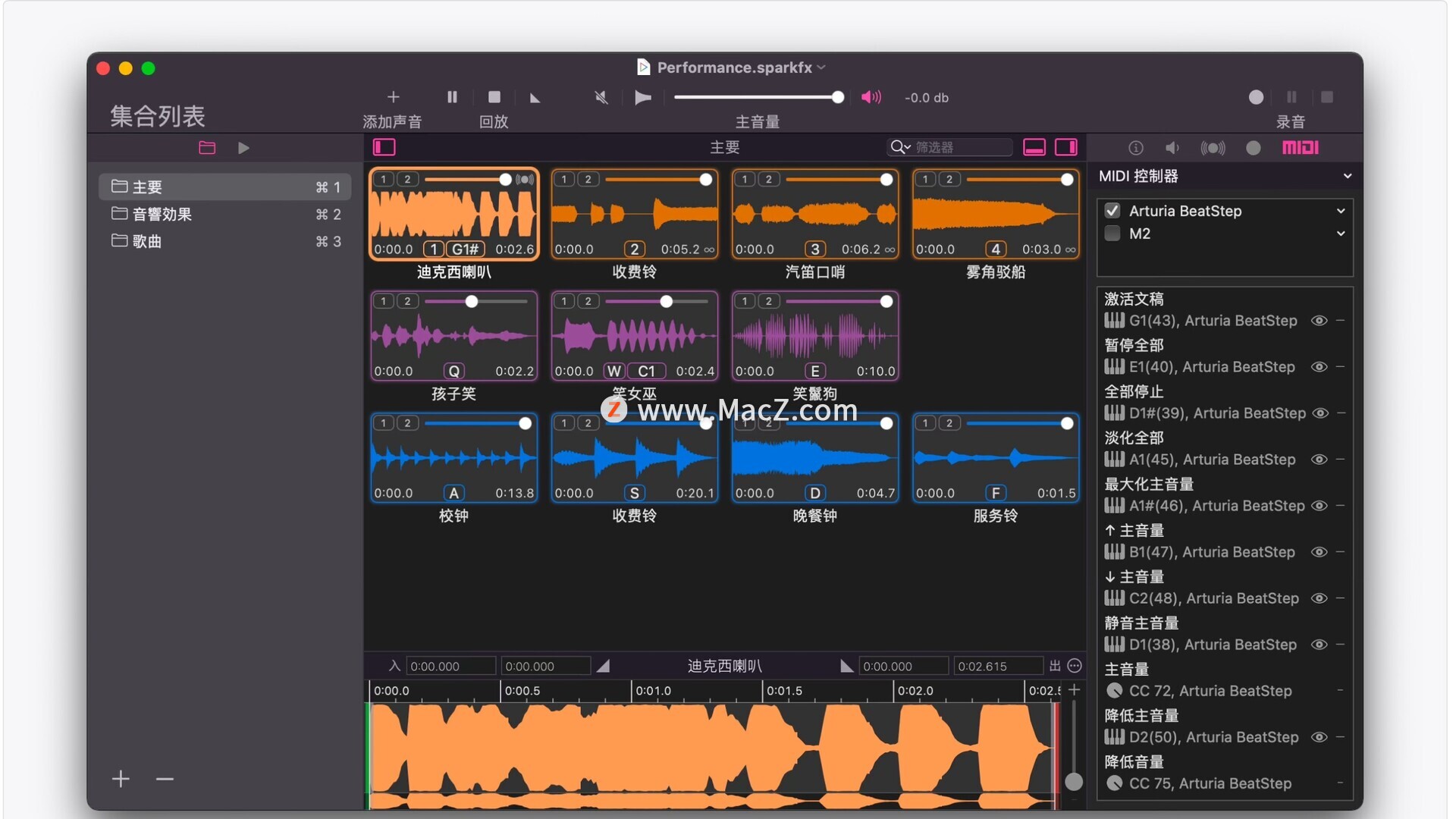Select the 主要 set in the sidebar
Viewport: 1456px width, 819px height.
point(224,187)
